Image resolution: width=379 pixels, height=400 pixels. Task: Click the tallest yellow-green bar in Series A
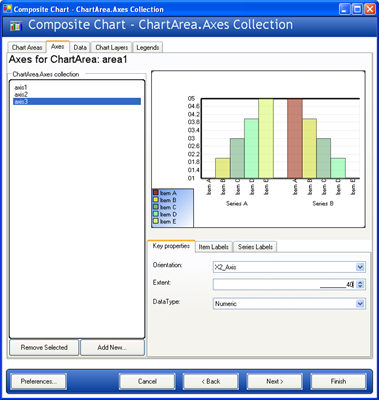[266, 138]
